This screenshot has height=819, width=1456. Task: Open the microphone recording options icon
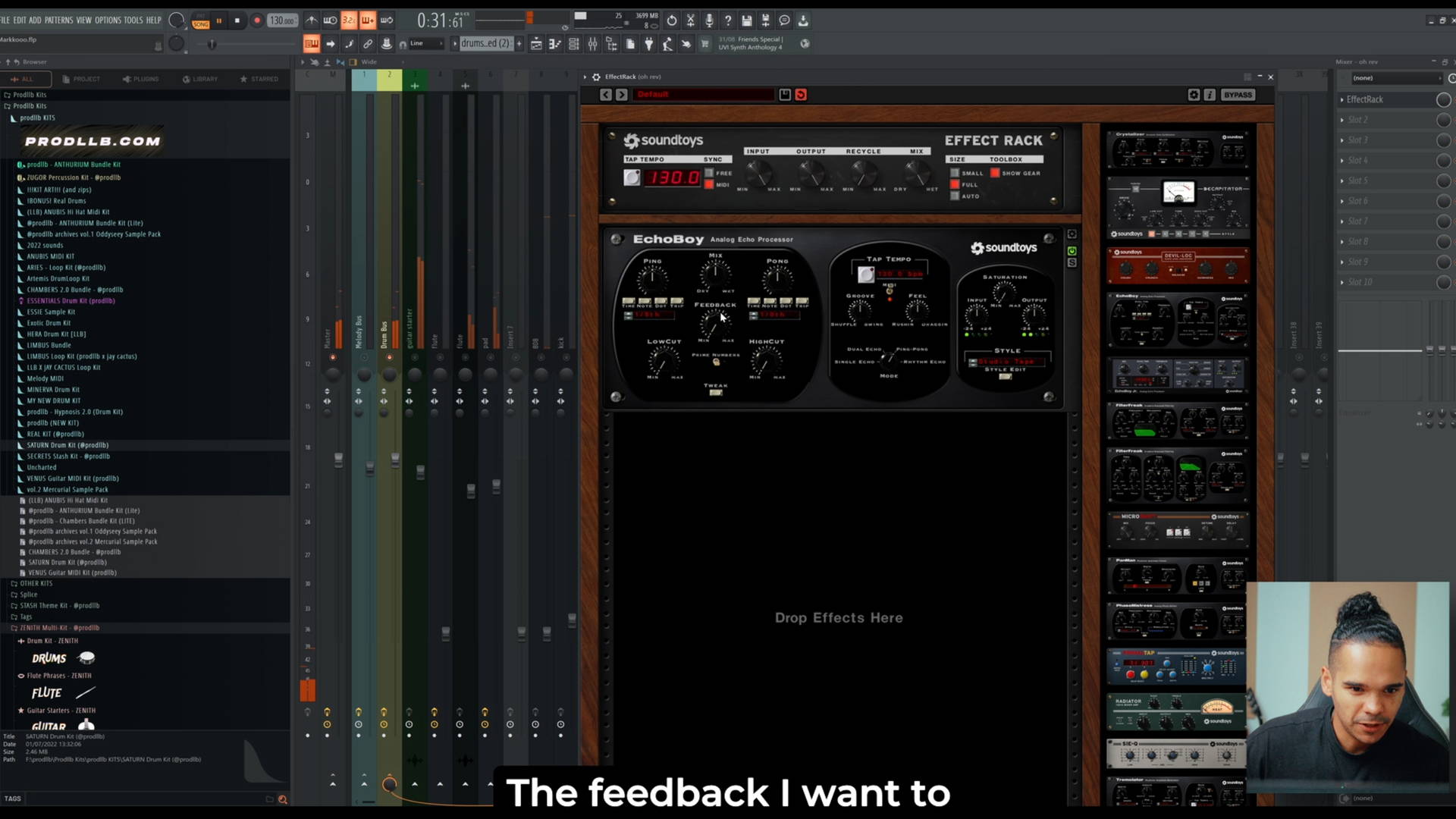(709, 20)
